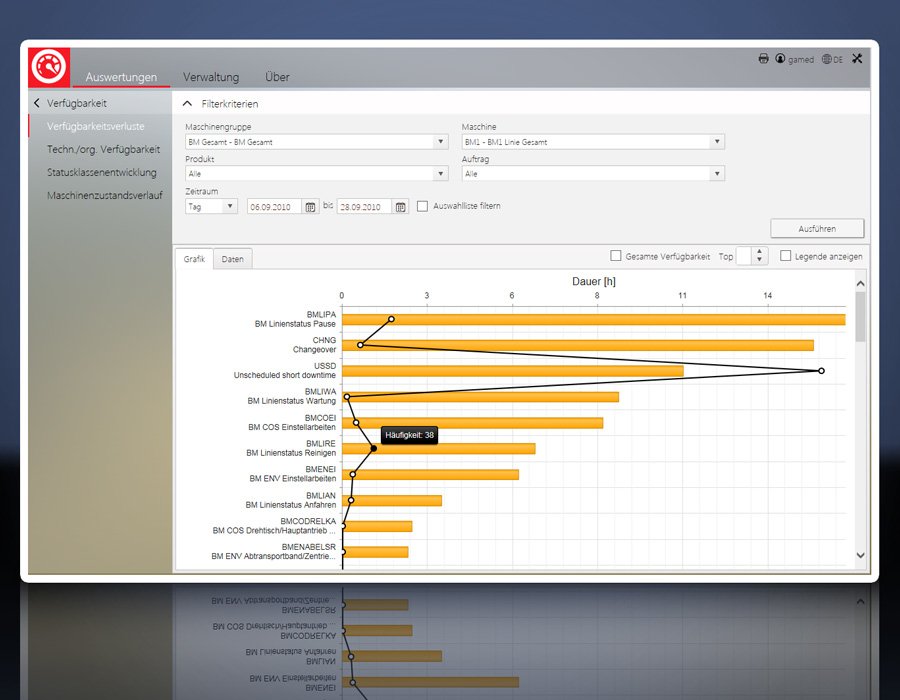
Task: Edit the start date field 06.09.2010
Action: (274, 207)
